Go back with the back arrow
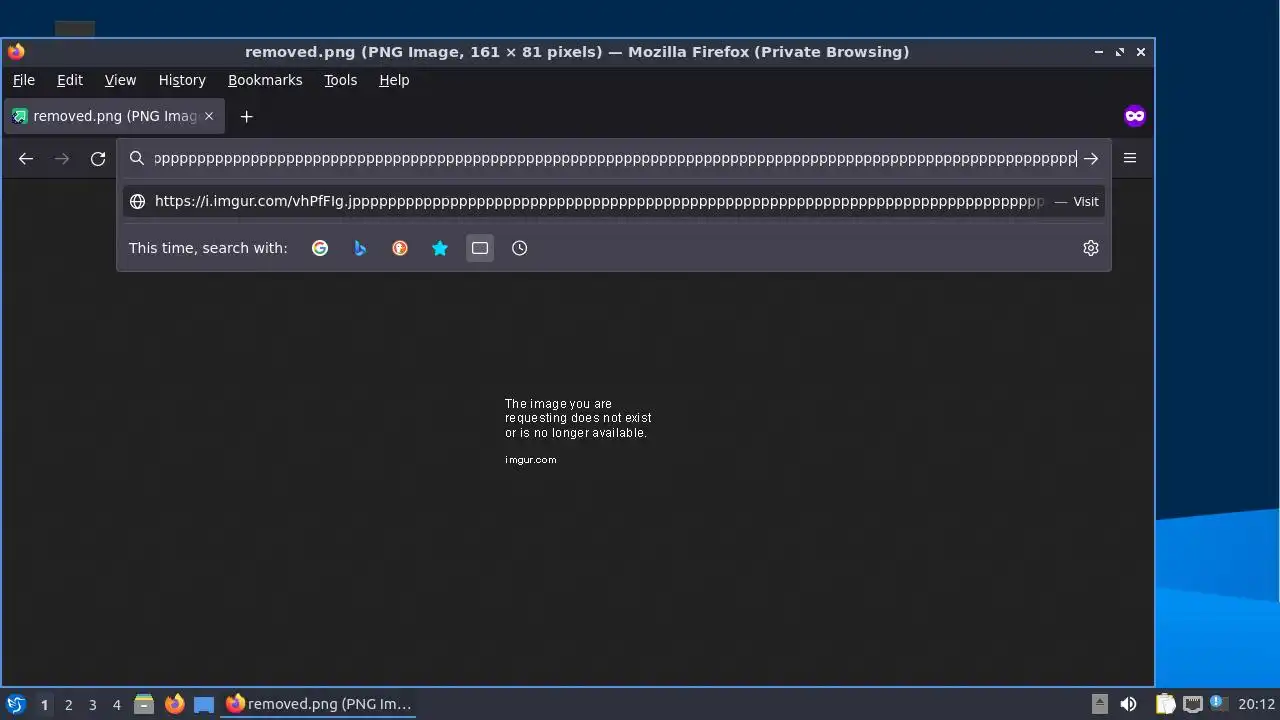The height and width of the screenshot is (720, 1280). 26,158
